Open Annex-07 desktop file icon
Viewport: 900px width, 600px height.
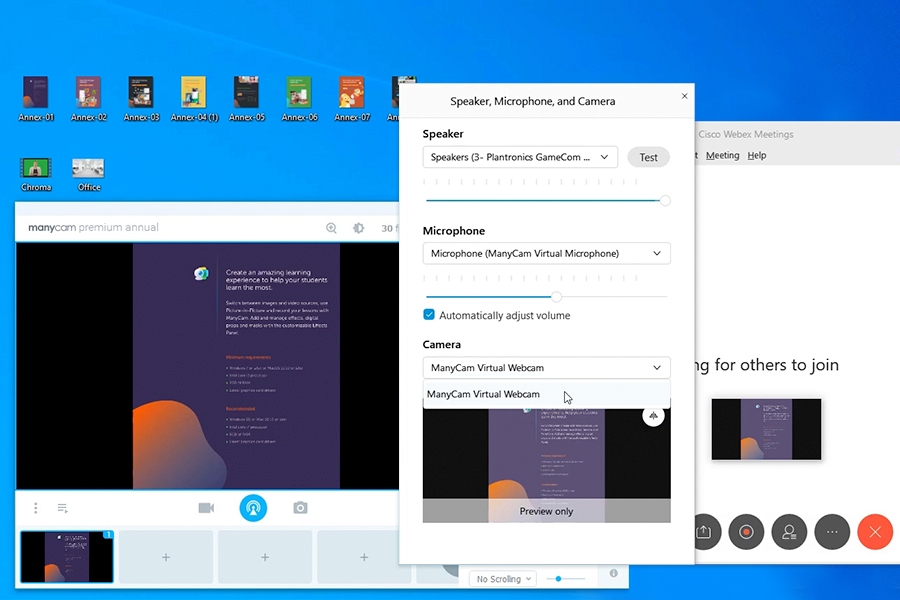[352, 99]
